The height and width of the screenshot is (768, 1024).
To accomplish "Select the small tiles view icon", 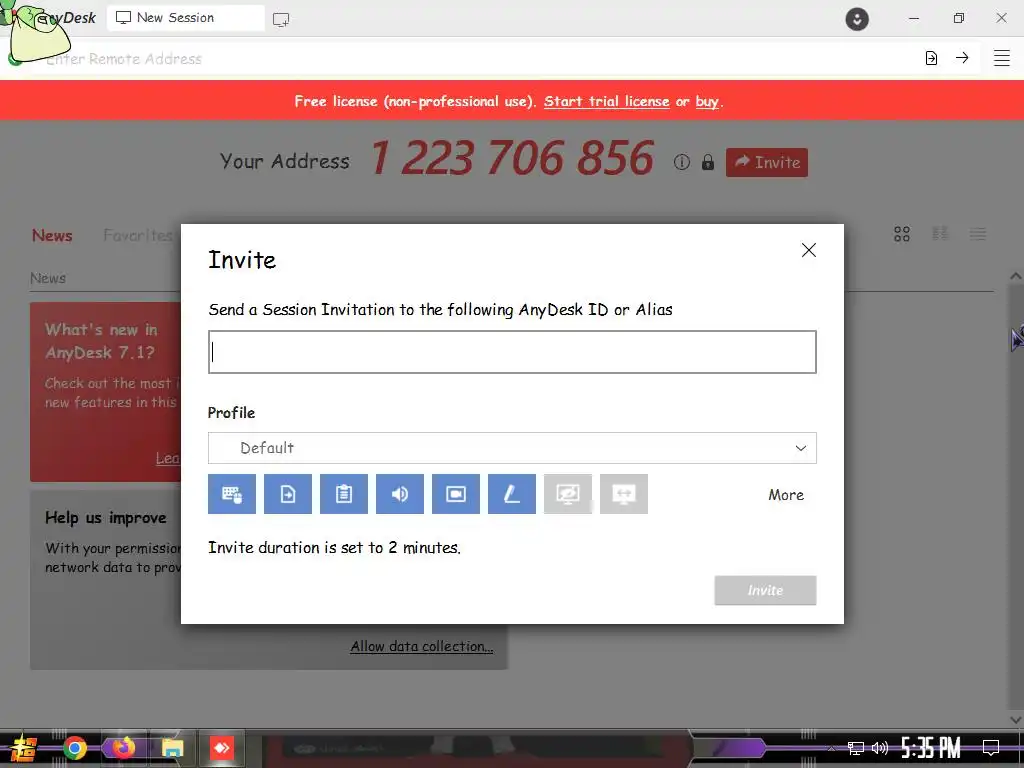I will tap(940, 234).
